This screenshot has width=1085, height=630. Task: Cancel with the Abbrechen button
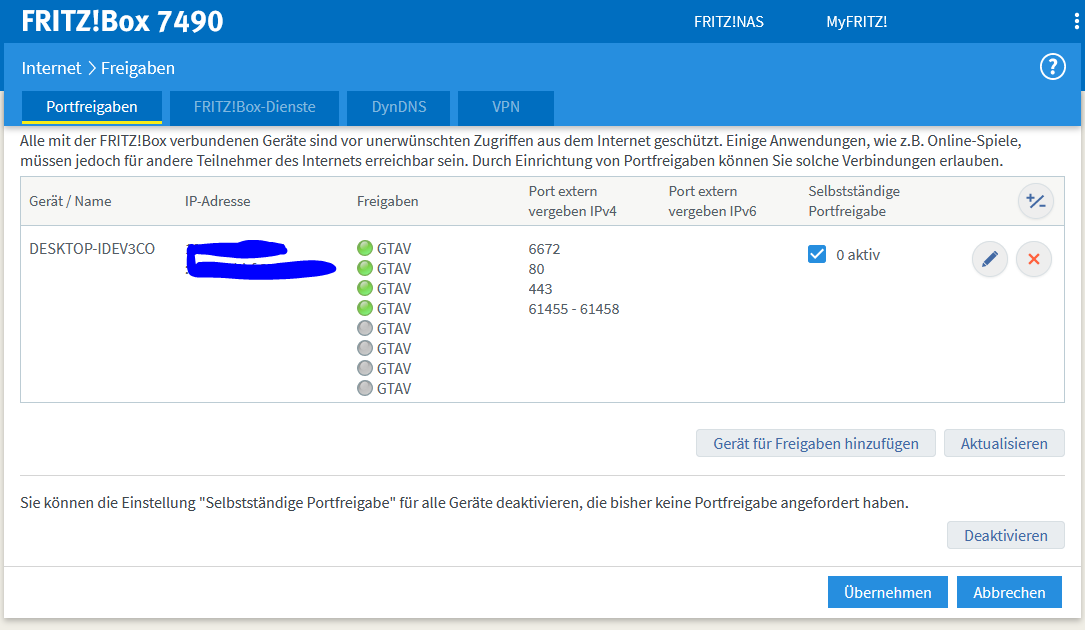pyautogui.click(x=1009, y=593)
